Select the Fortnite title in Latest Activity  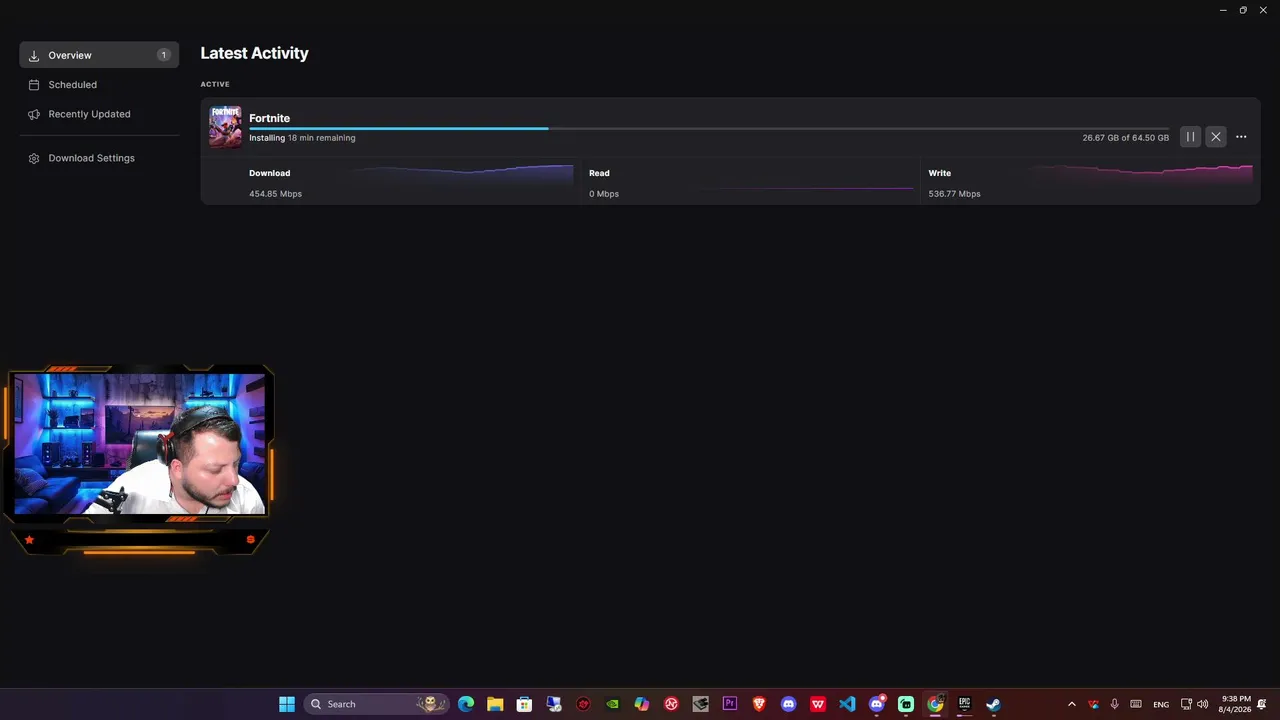point(269,118)
